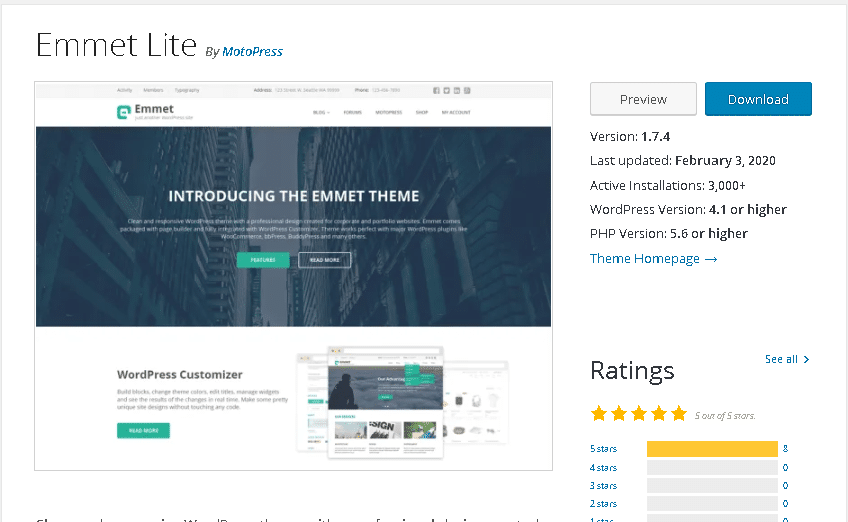Click the Preview button
848x522 pixels.
(x=643, y=99)
